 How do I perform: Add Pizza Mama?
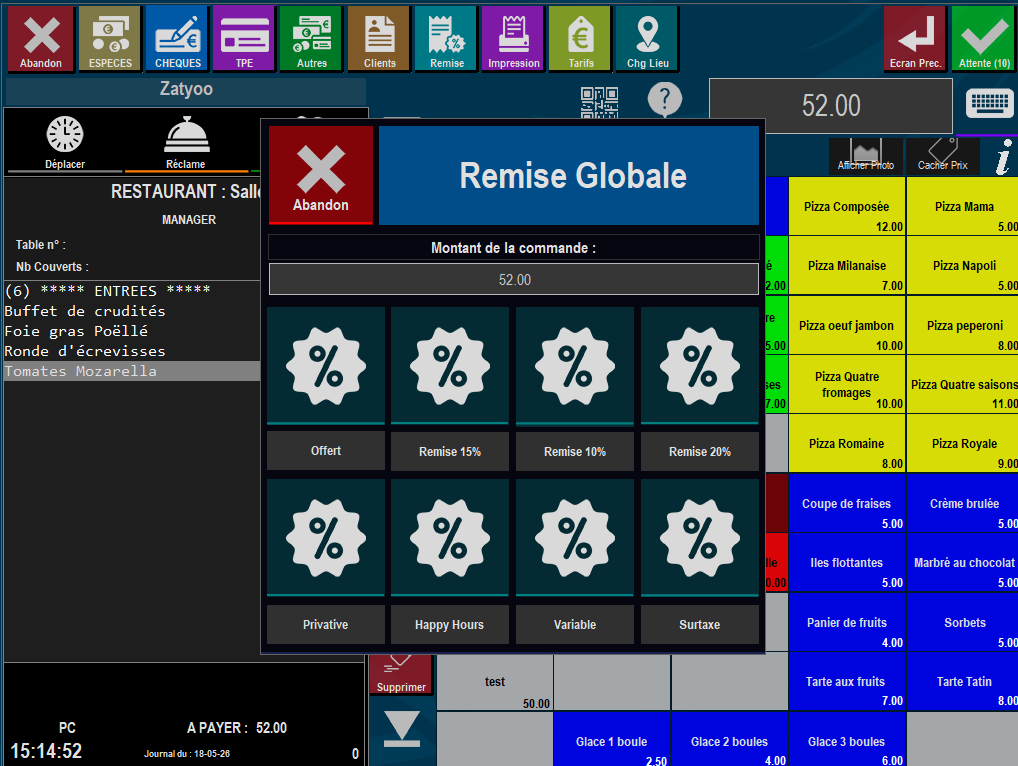click(x=963, y=206)
